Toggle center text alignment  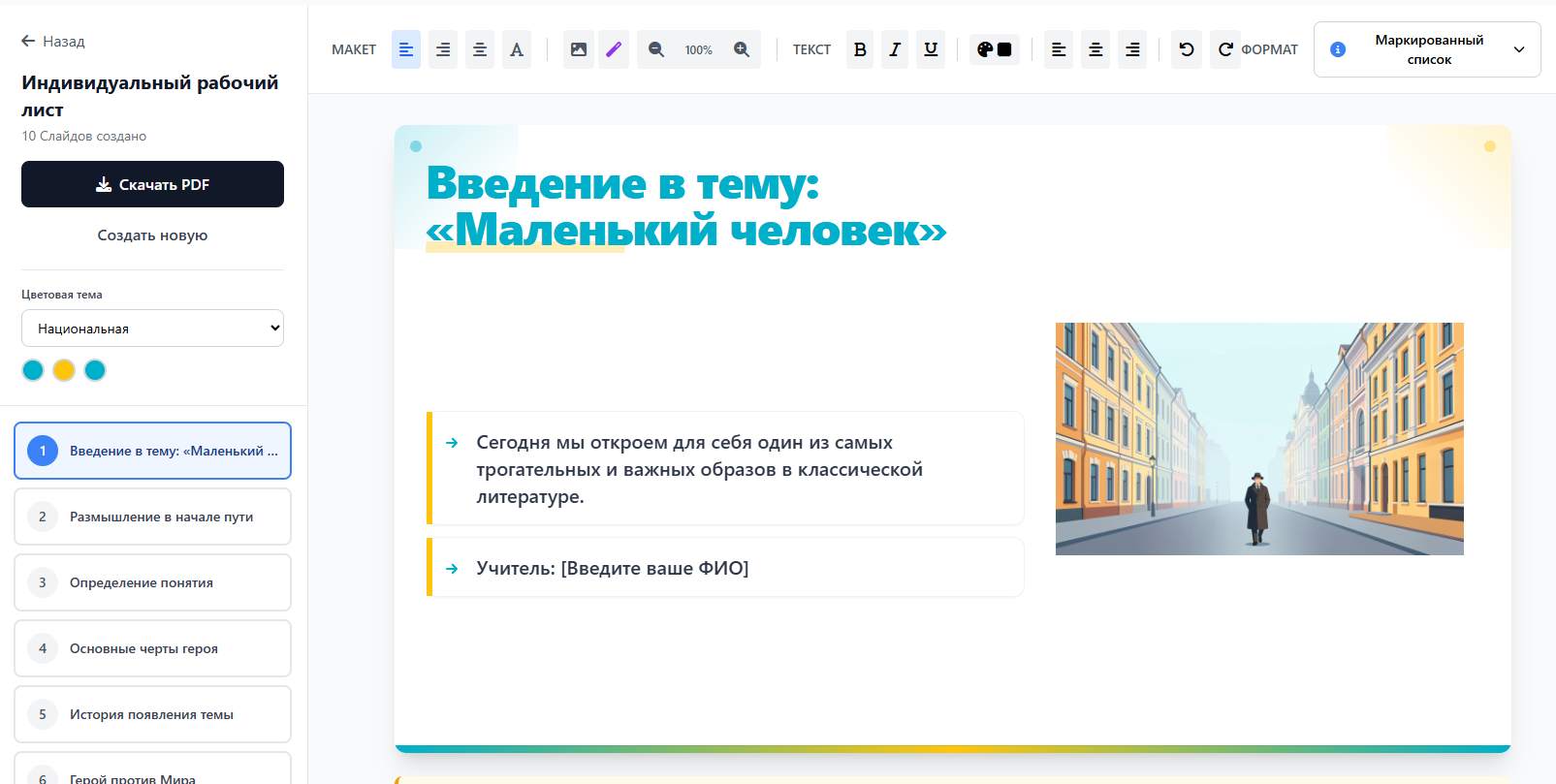pyautogui.click(x=1096, y=49)
